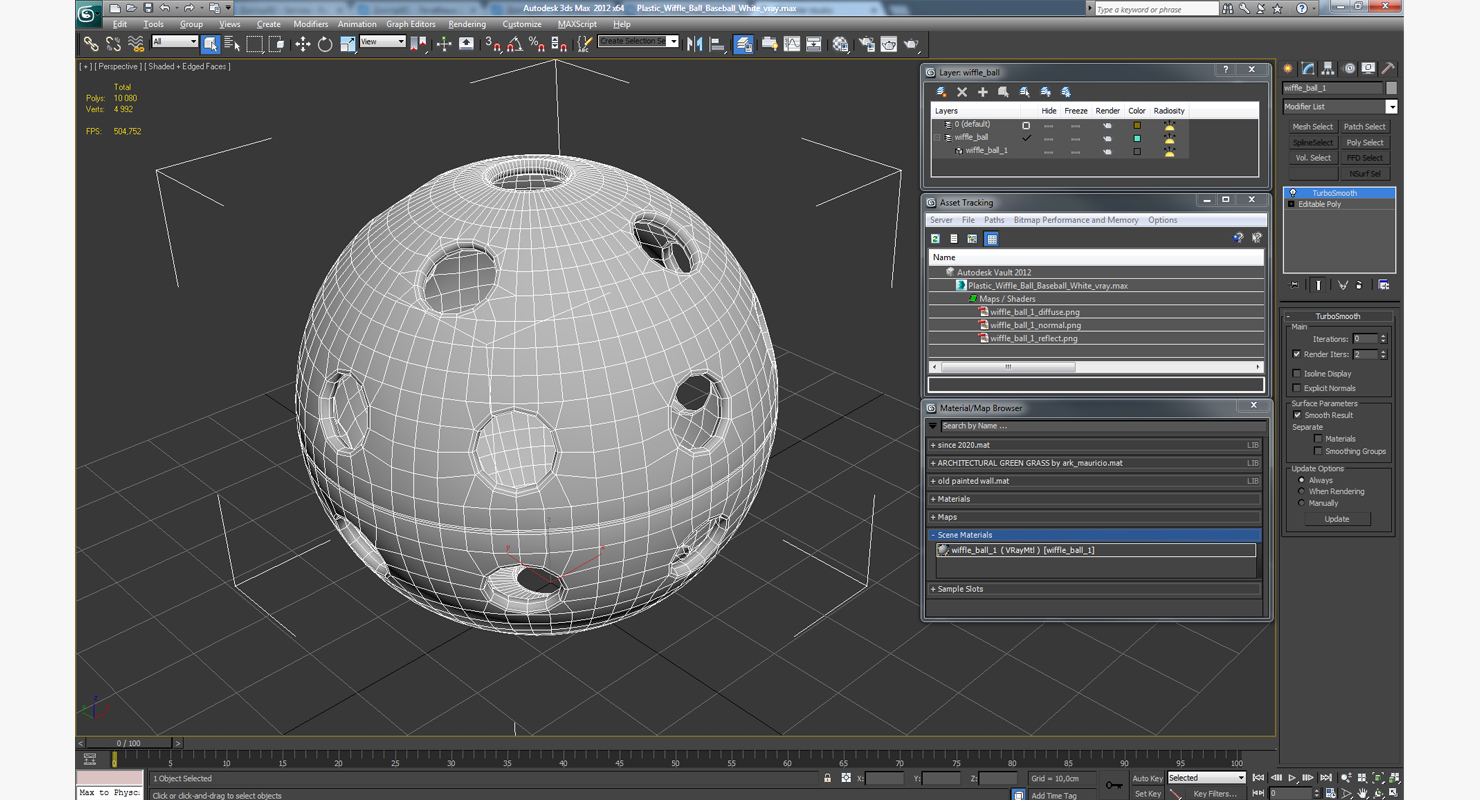
Task: Choose the Select and Scale tool
Action: pyautogui.click(x=347, y=44)
